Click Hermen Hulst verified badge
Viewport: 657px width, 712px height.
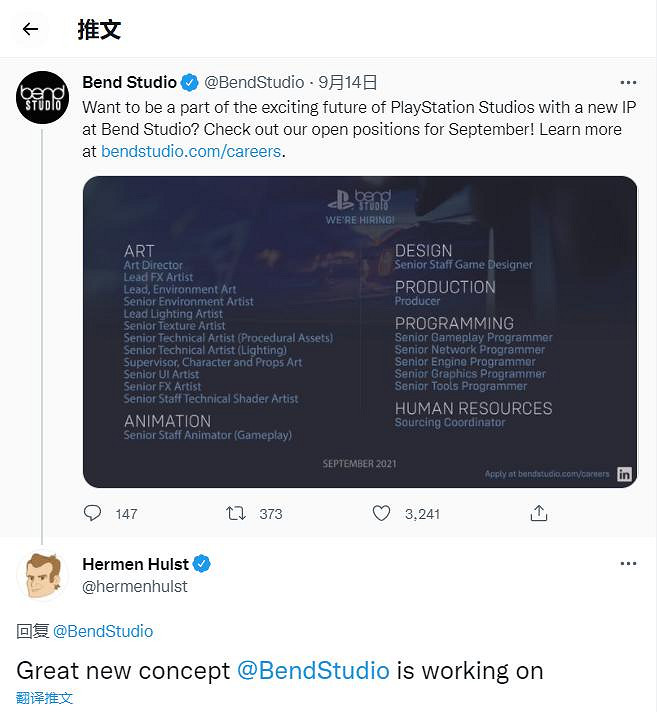[x=202, y=564]
